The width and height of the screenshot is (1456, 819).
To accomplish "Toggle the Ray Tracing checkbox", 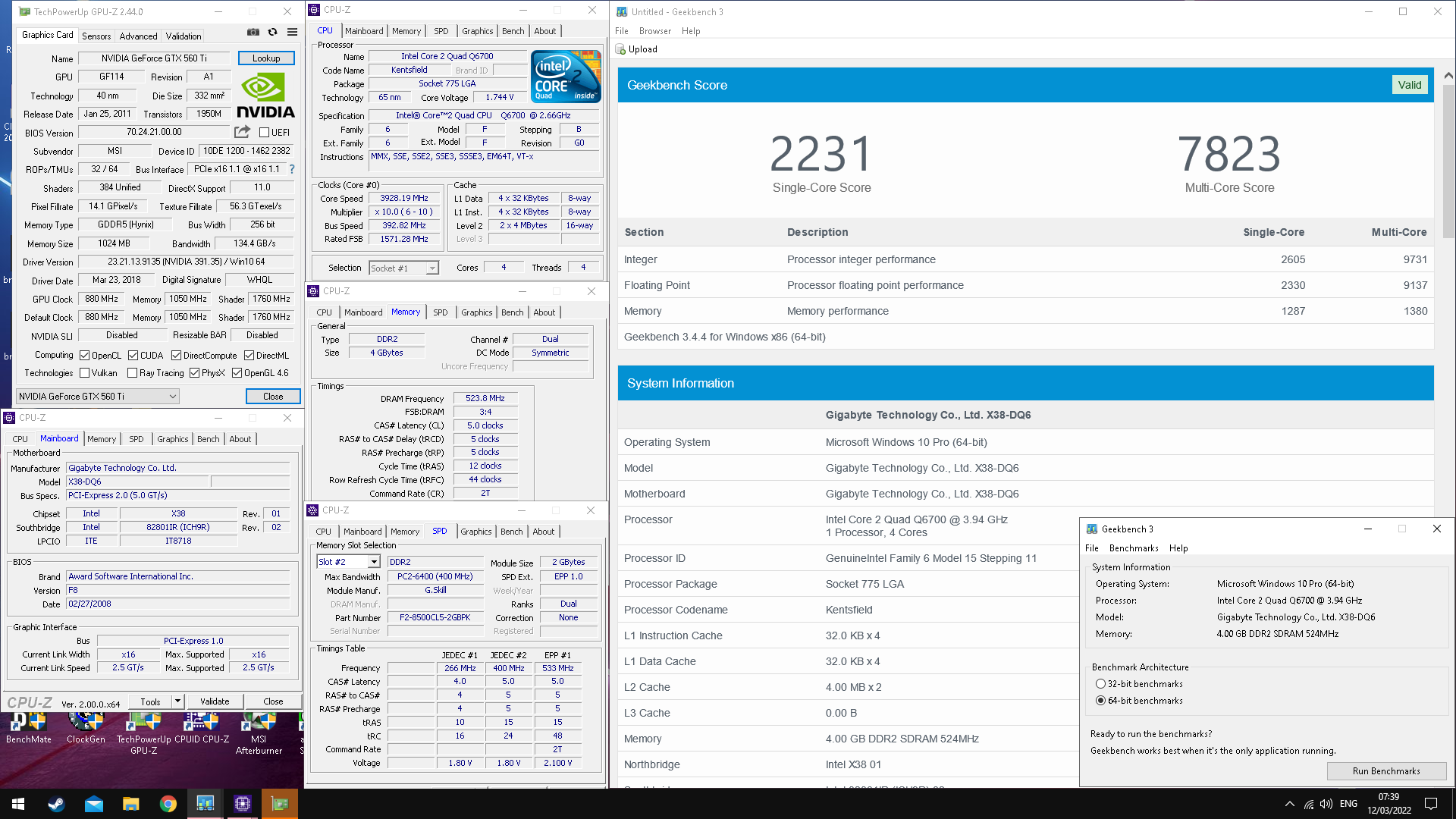I will point(133,373).
